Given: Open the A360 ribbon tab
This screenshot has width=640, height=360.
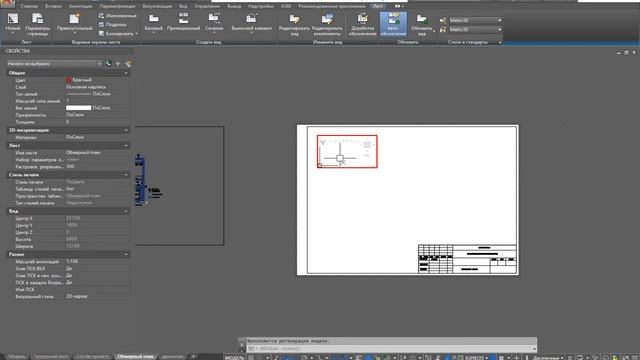Looking at the screenshot, I should (x=286, y=6).
